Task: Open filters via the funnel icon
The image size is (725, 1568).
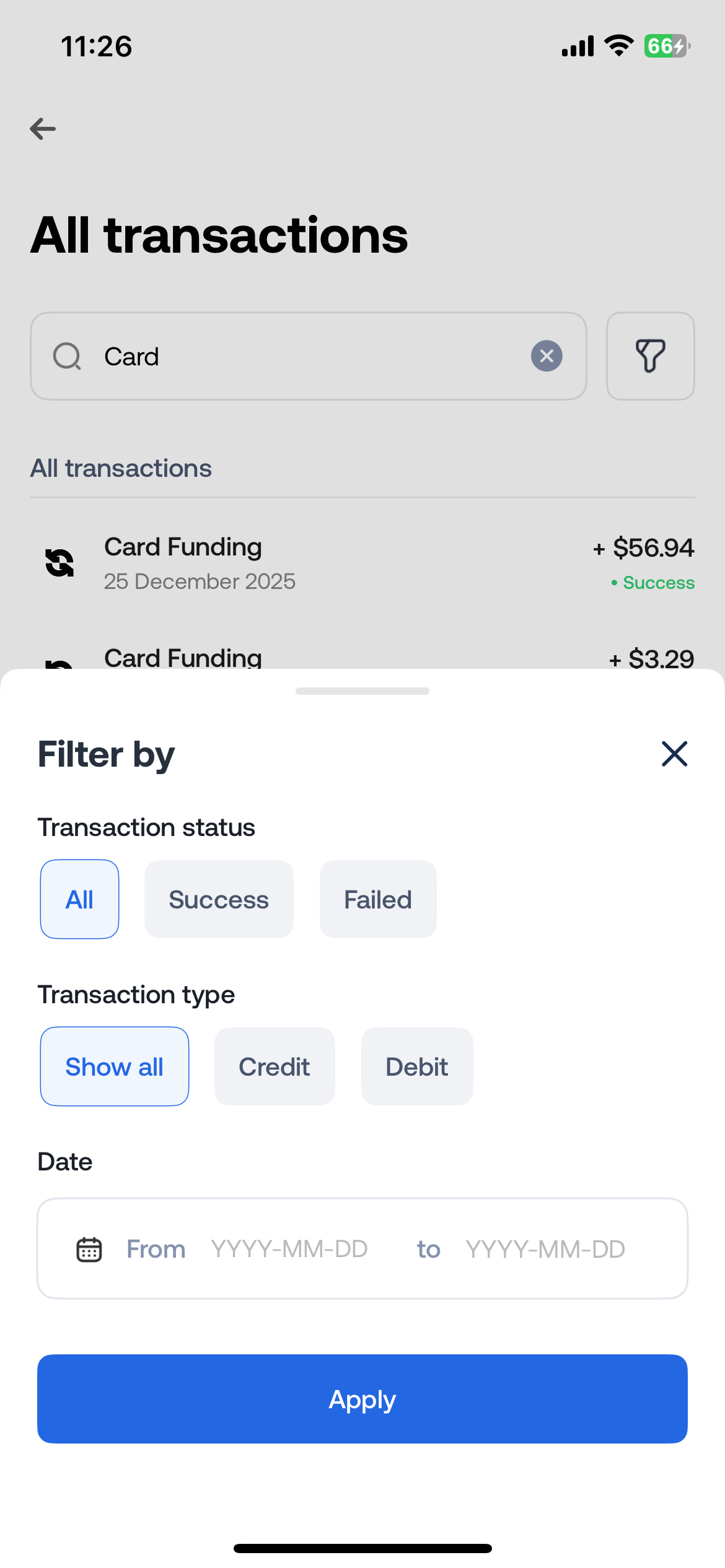Action: click(x=650, y=356)
